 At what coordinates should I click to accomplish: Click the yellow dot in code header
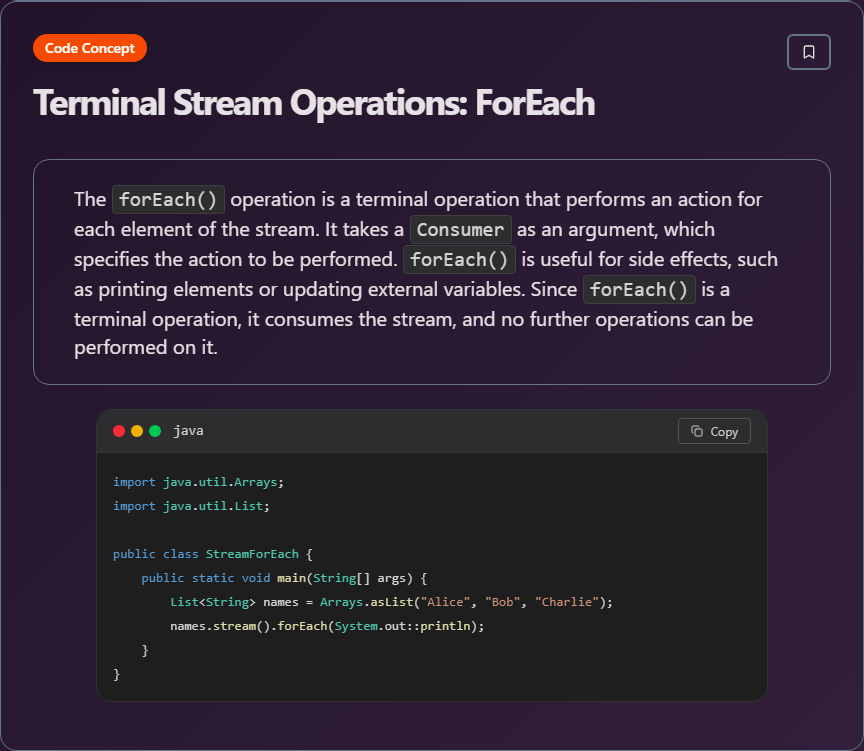click(137, 431)
